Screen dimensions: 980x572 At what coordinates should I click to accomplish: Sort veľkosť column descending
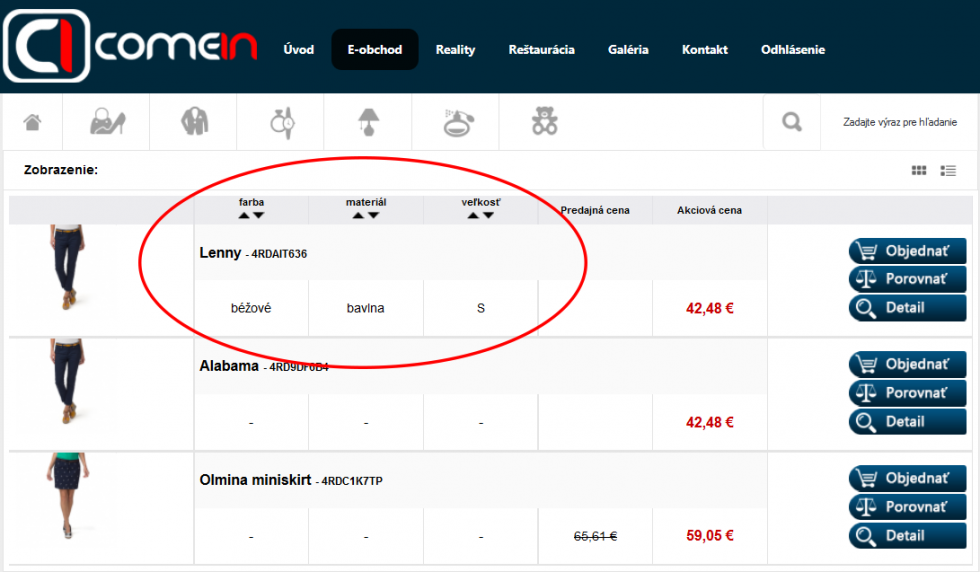pos(488,215)
